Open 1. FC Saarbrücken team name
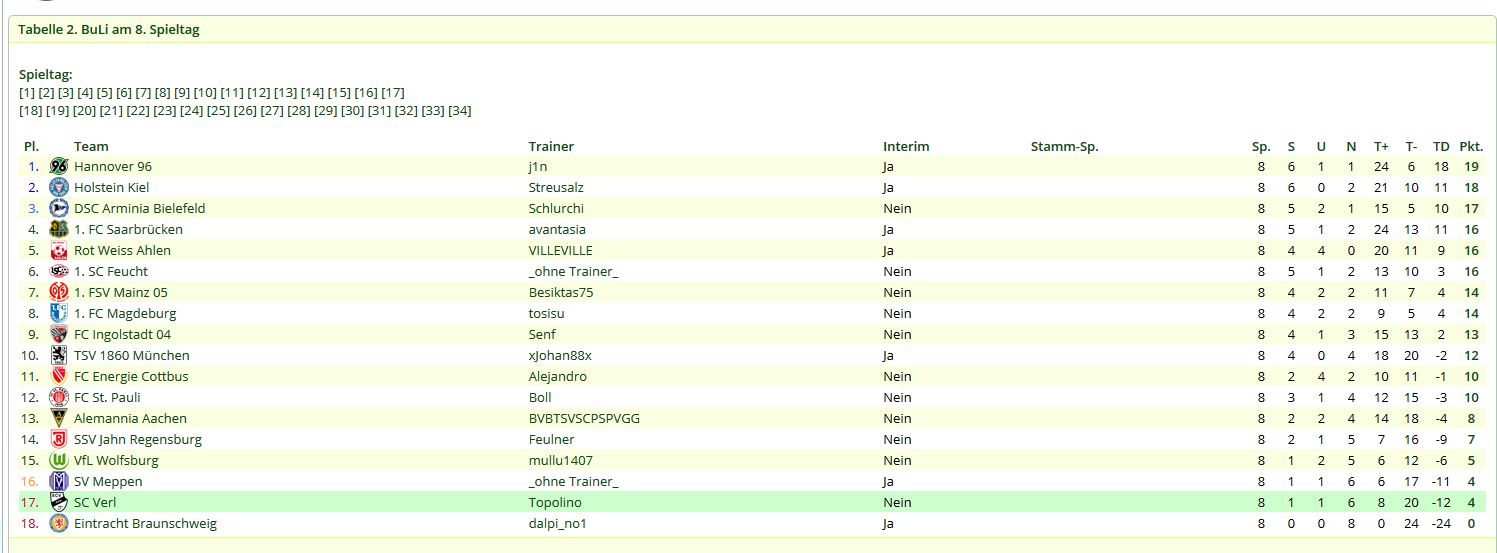The width and height of the screenshot is (1497, 553). tap(128, 229)
